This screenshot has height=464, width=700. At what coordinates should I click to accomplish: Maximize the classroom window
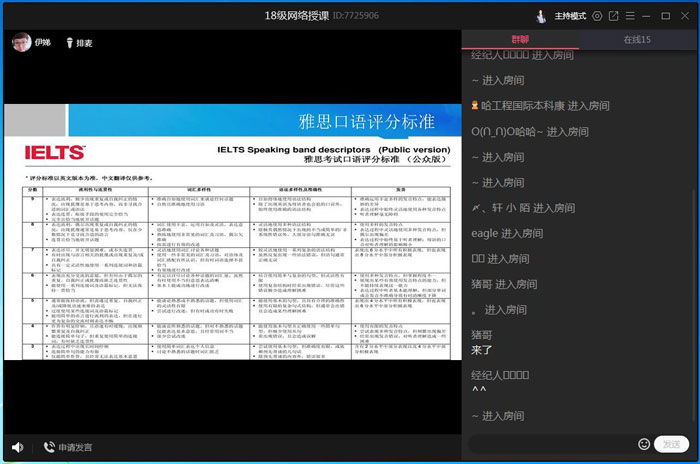[666, 16]
